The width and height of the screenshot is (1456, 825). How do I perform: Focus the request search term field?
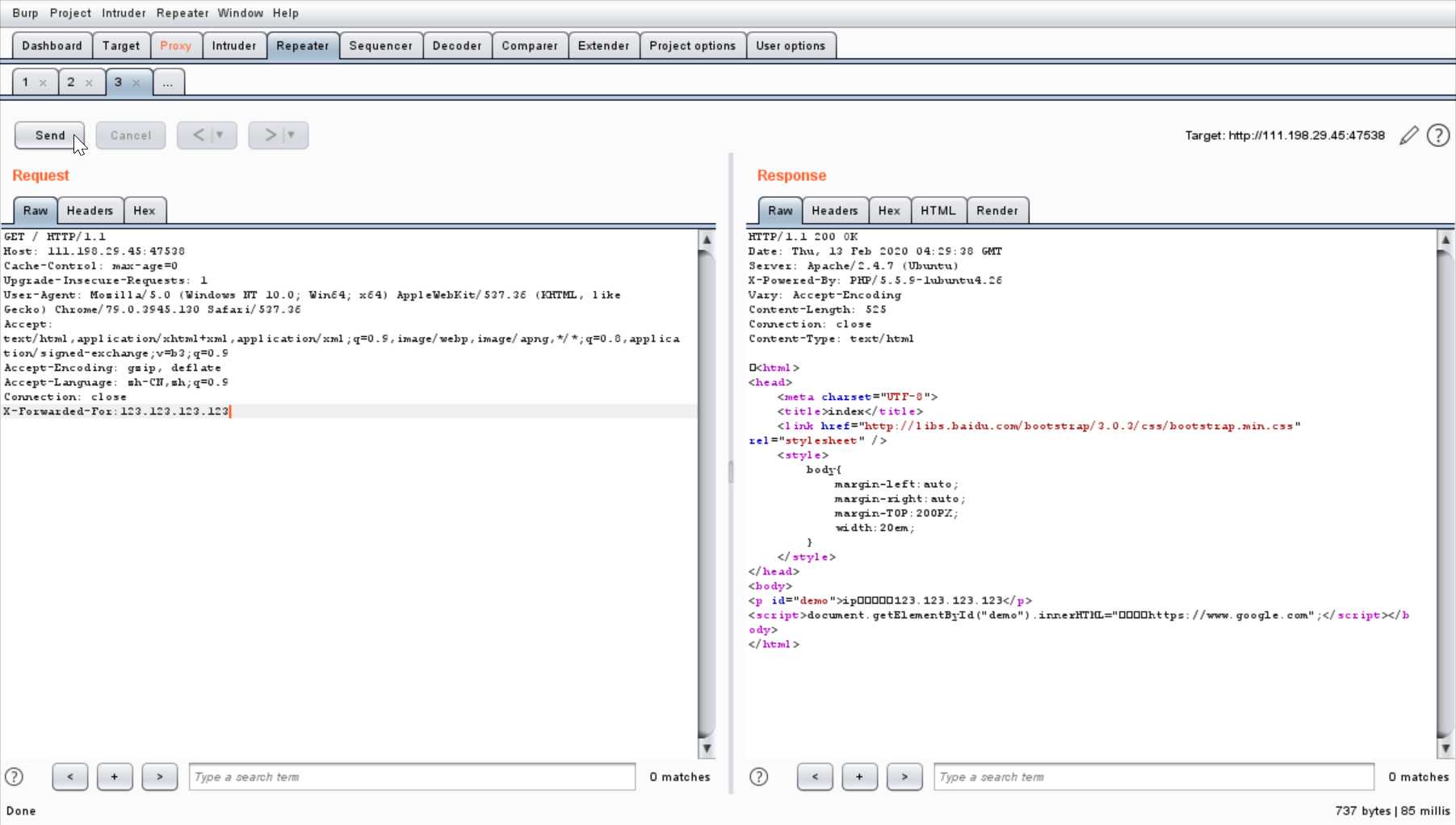click(x=412, y=777)
